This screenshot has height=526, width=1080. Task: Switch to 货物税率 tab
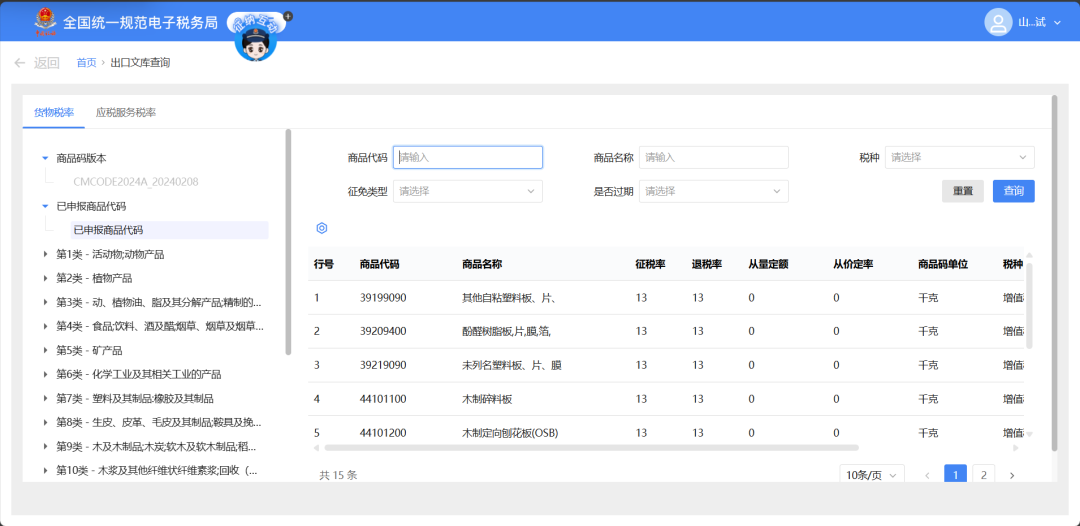[x=54, y=112]
